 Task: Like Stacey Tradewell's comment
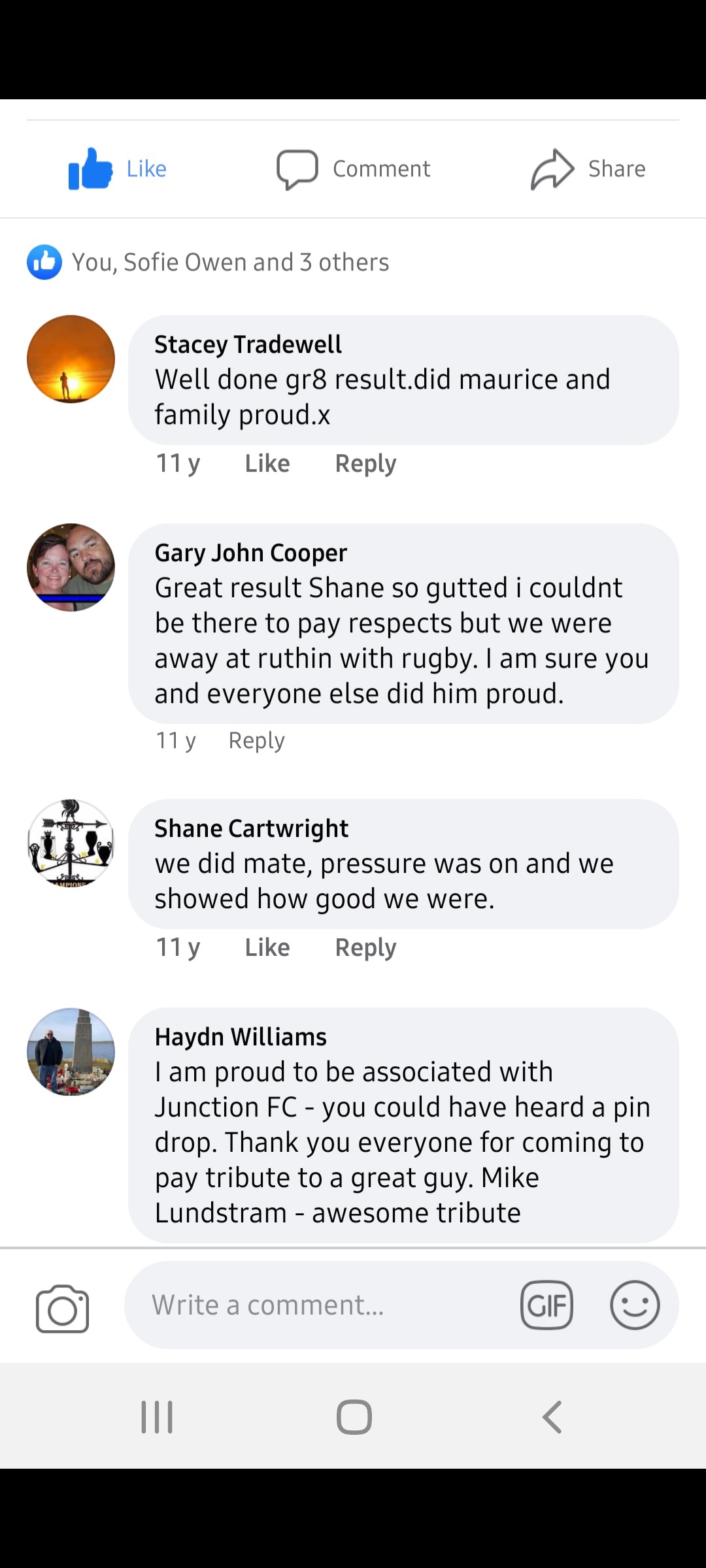tap(267, 463)
